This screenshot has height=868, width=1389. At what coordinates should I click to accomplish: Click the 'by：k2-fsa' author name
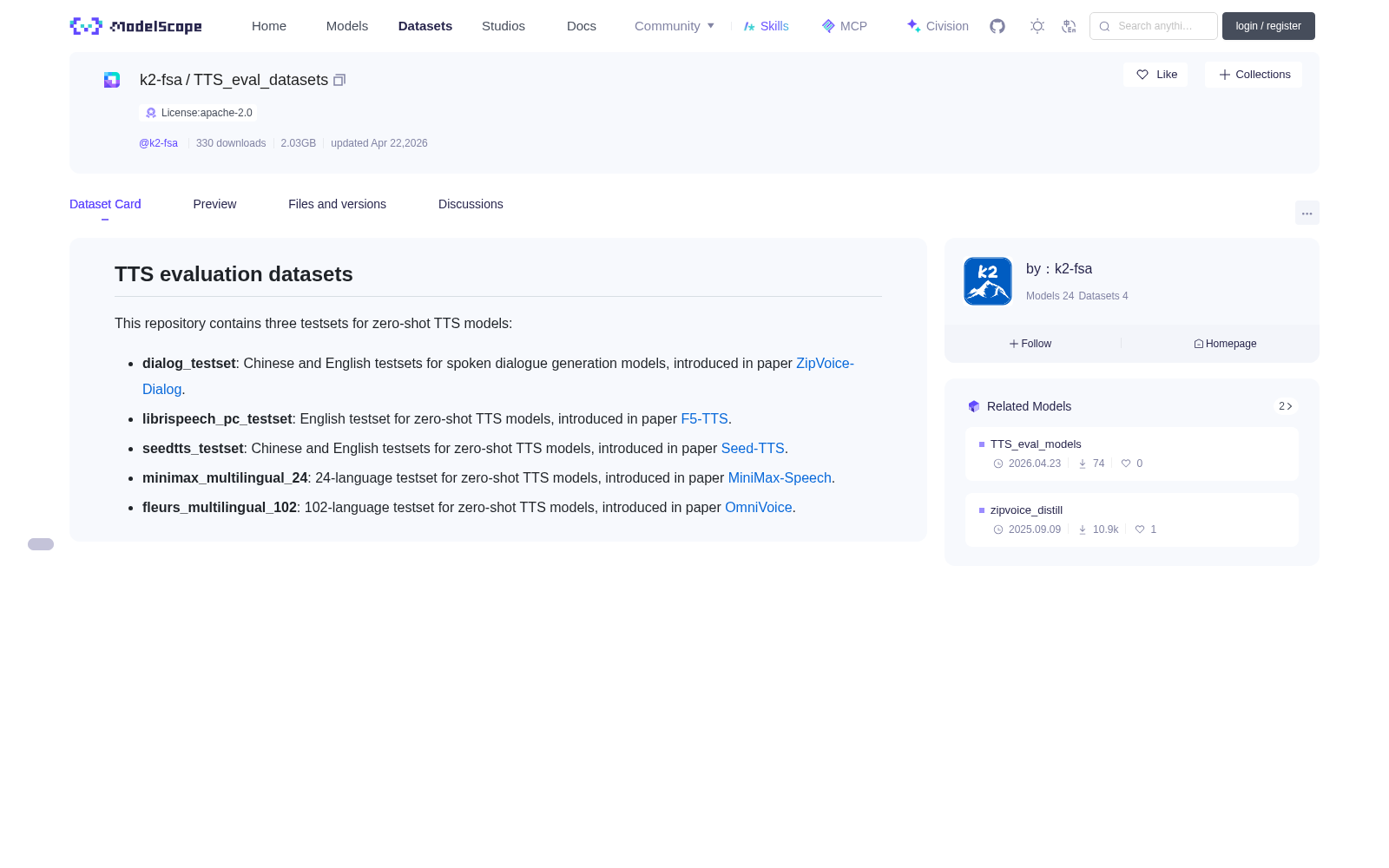[1059, 269]
